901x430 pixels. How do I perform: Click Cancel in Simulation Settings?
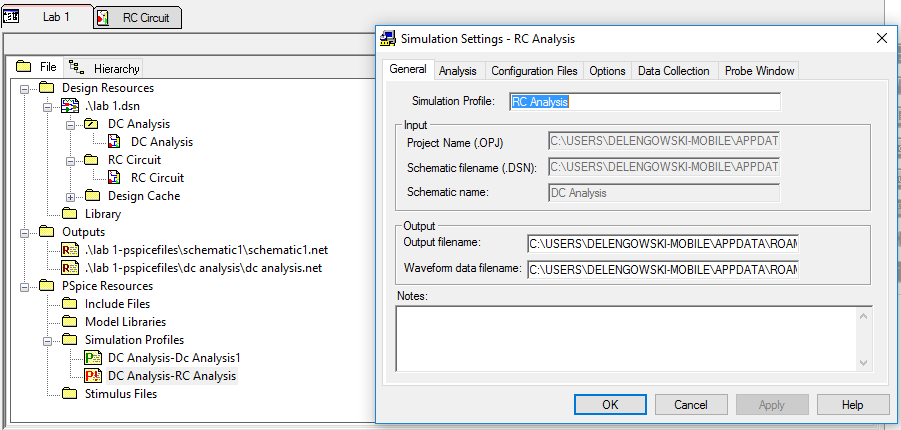(691, 405)
